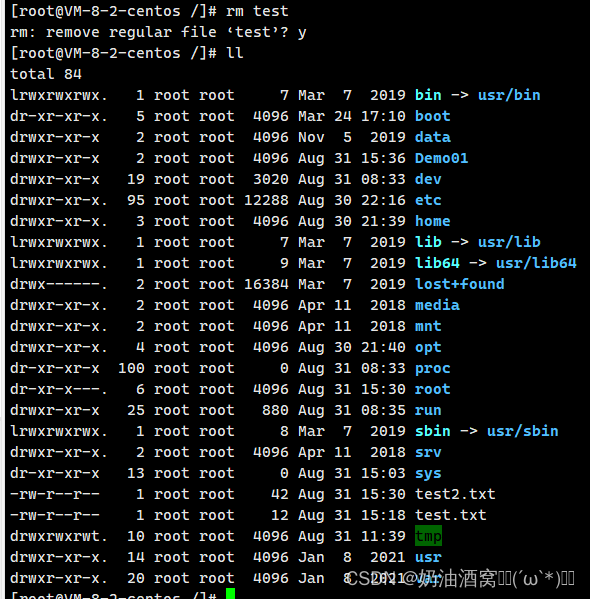Select the 'data' directory name
The image size is (590, 599).
tap(433, 137)
